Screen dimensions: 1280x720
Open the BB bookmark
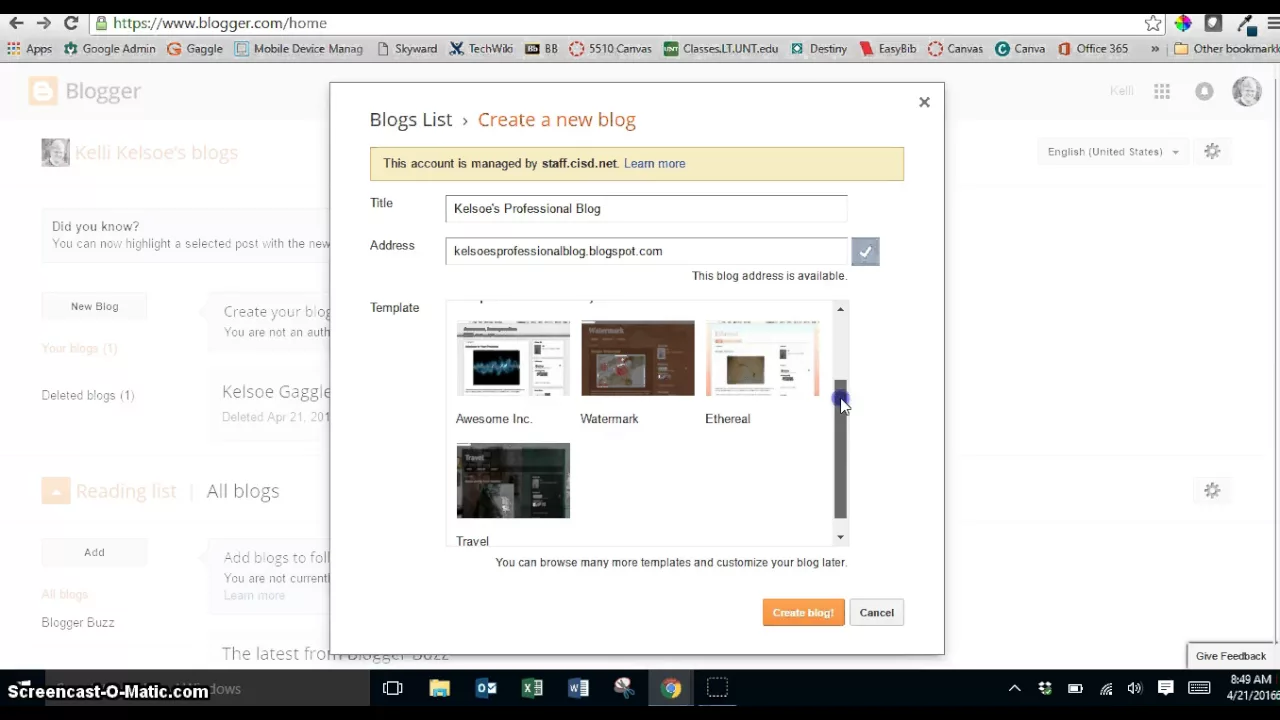tap(541, 48)
